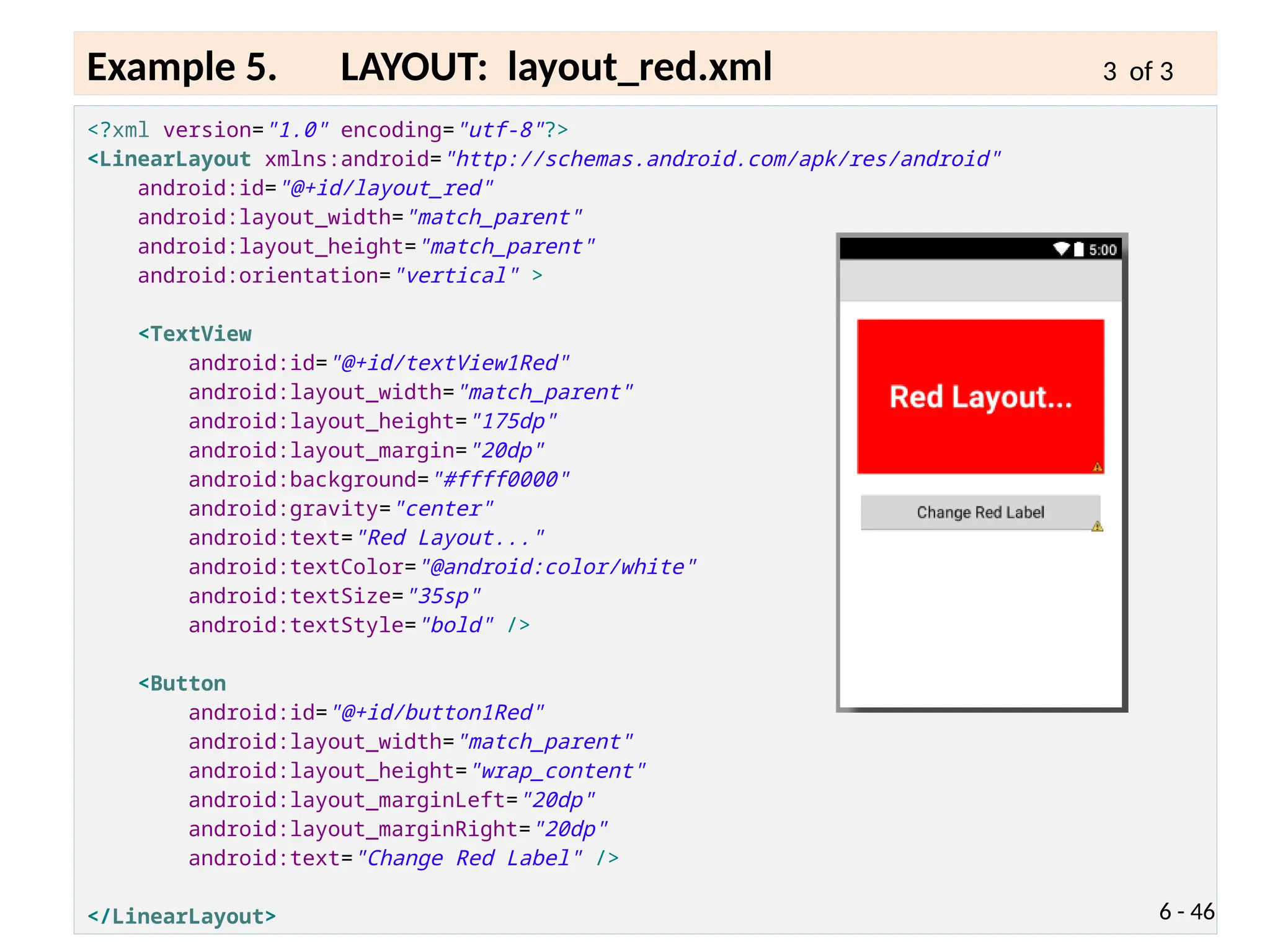Click the red 'Red Layout...' text view
The image size is (1270, 952).
[x=980, y=397]
